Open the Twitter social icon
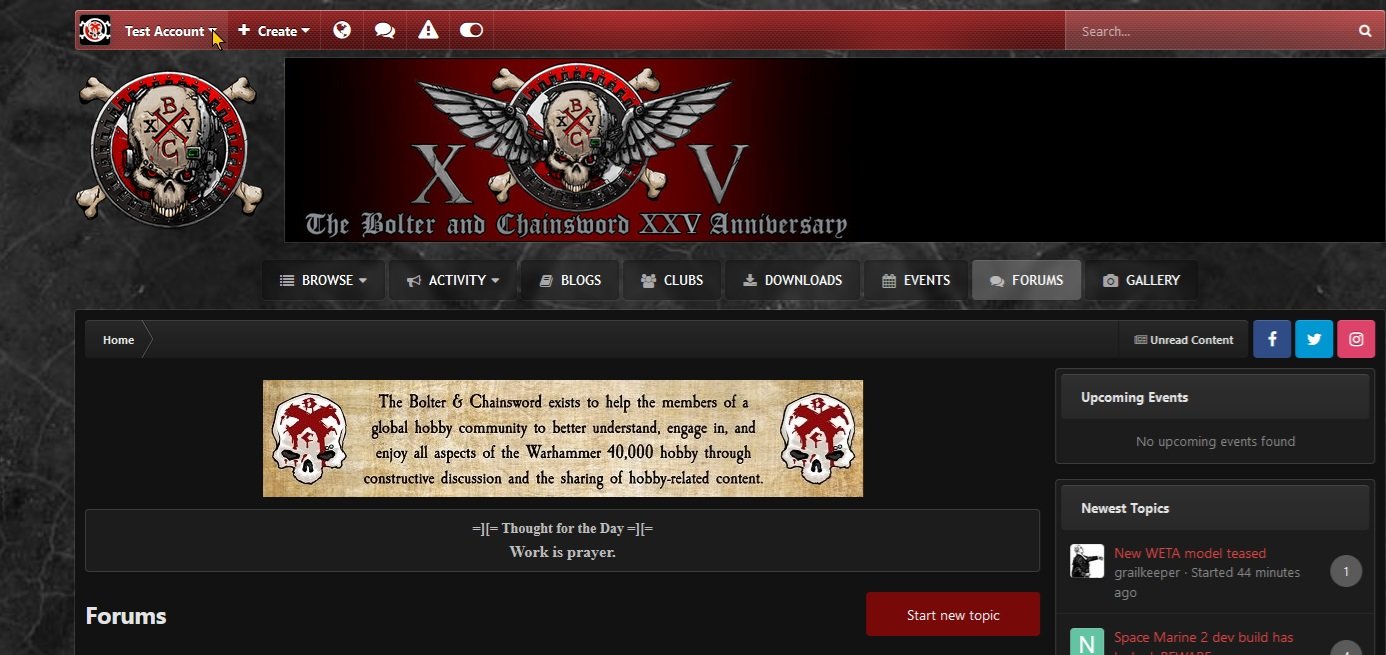 point(1314,339)
